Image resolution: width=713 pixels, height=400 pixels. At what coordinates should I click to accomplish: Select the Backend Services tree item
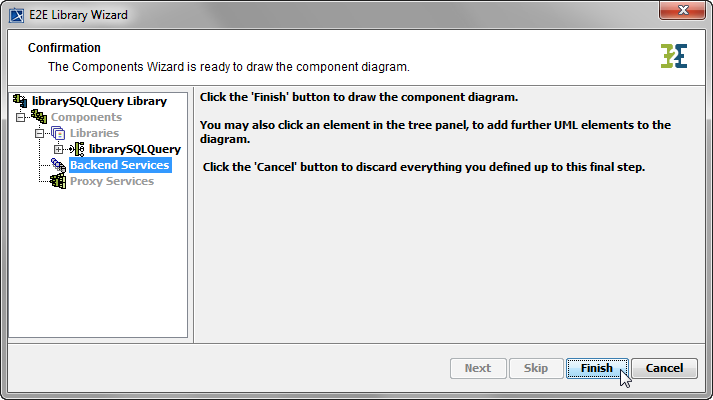point(119,165)
